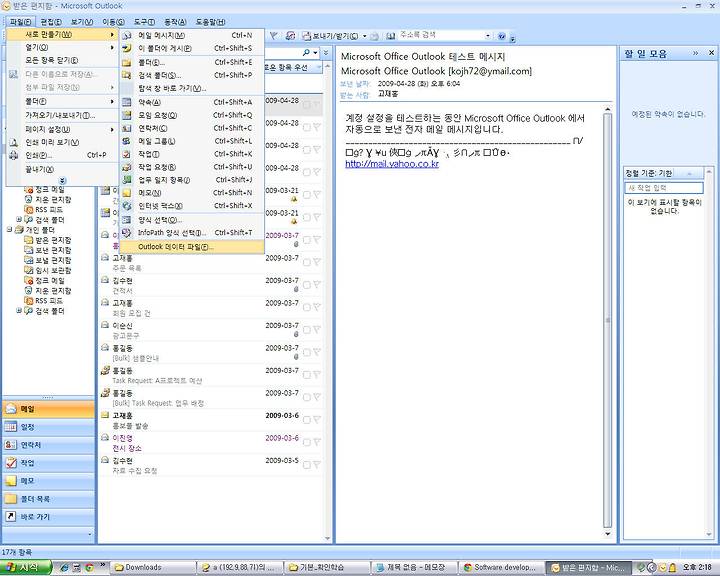
Task: Open the 보기(V) menu
Action: coord(82,22)
